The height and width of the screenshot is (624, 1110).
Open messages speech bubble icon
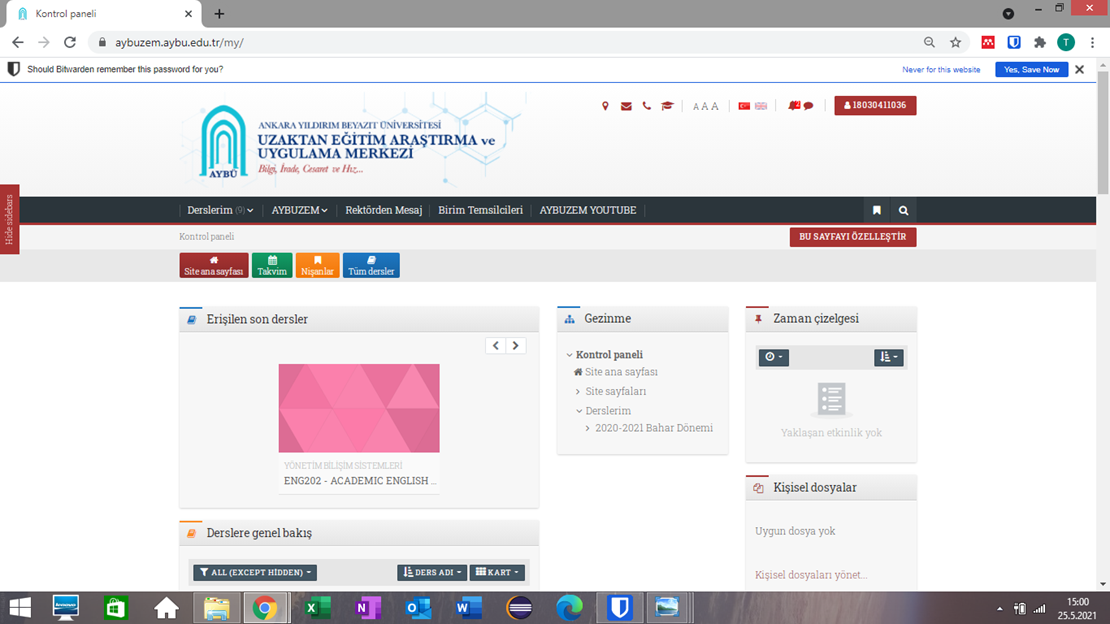point(808,106)
